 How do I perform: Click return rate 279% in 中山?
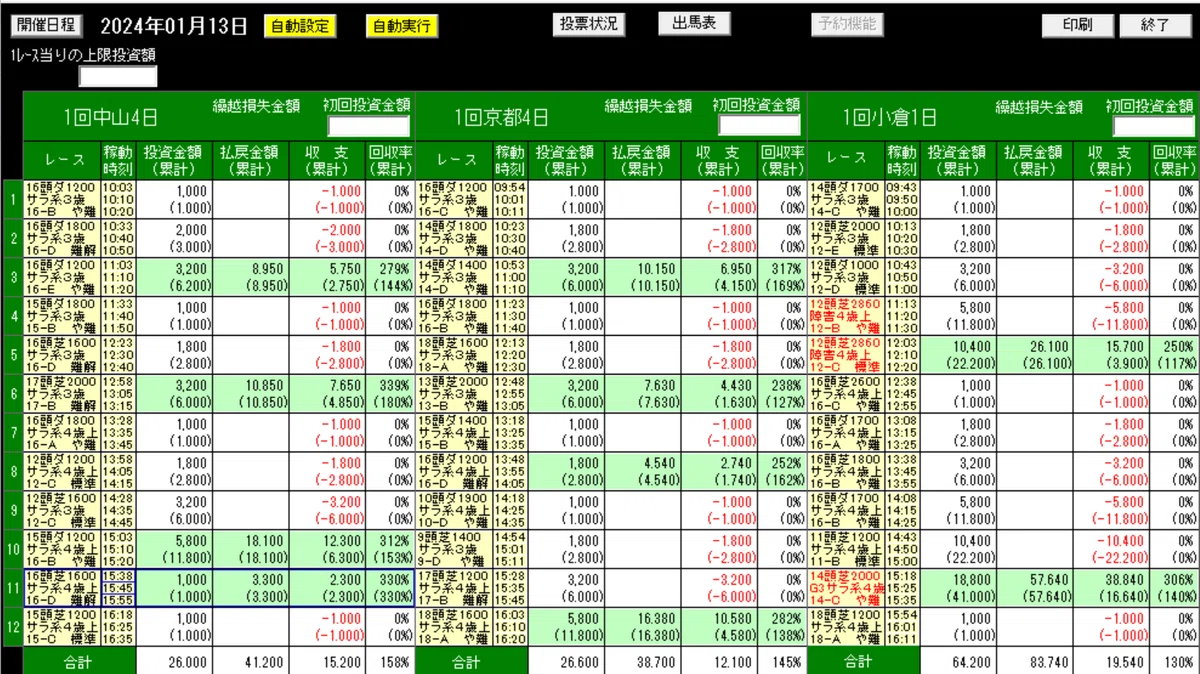click(390, 277)
